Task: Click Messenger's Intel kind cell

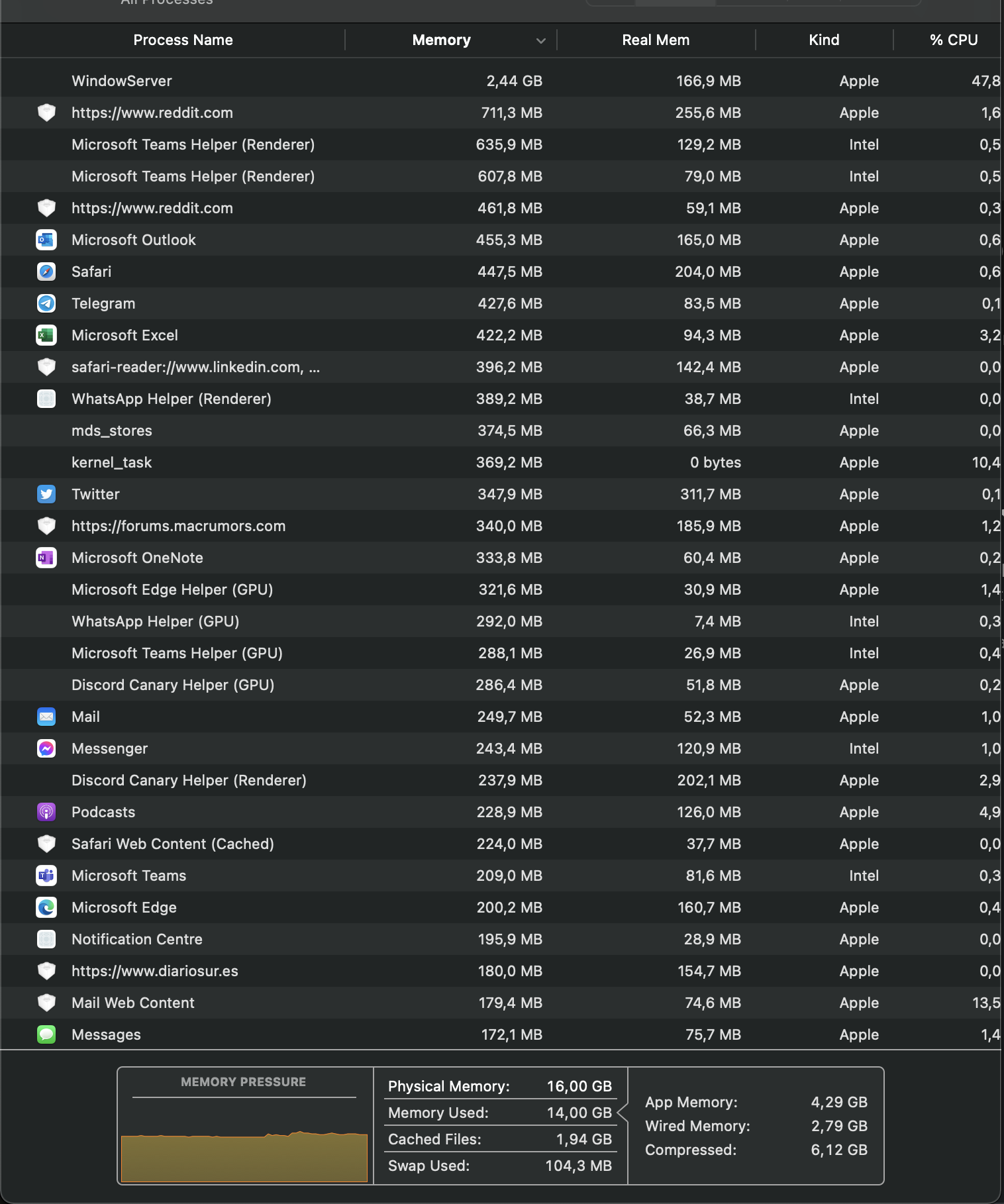Action: (864, 748)
